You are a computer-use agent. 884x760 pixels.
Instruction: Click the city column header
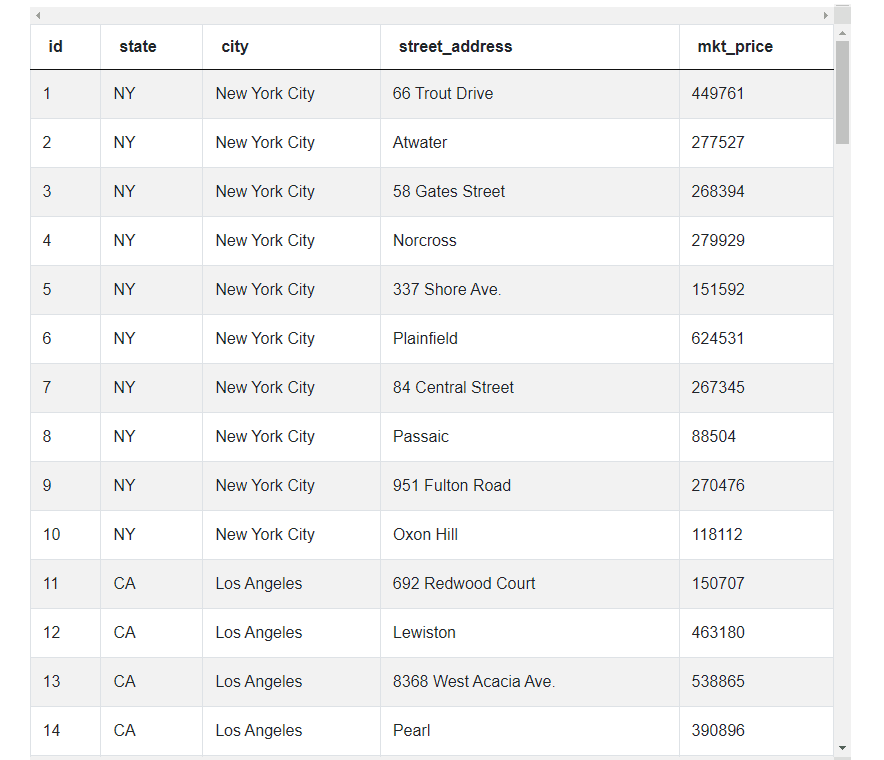235,46
